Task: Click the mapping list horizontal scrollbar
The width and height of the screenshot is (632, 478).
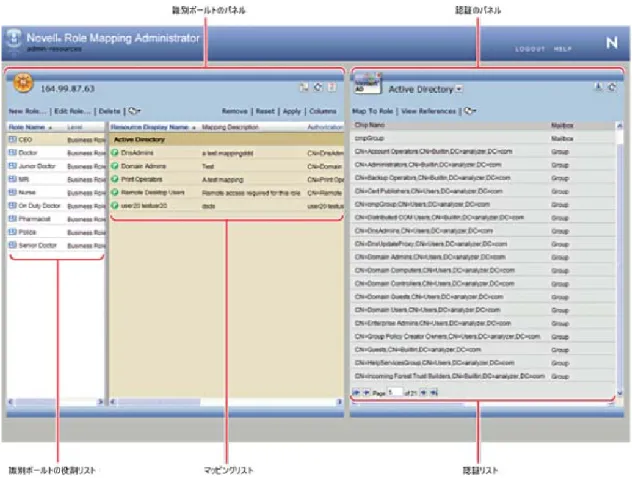Action: (x=227, y=401)
